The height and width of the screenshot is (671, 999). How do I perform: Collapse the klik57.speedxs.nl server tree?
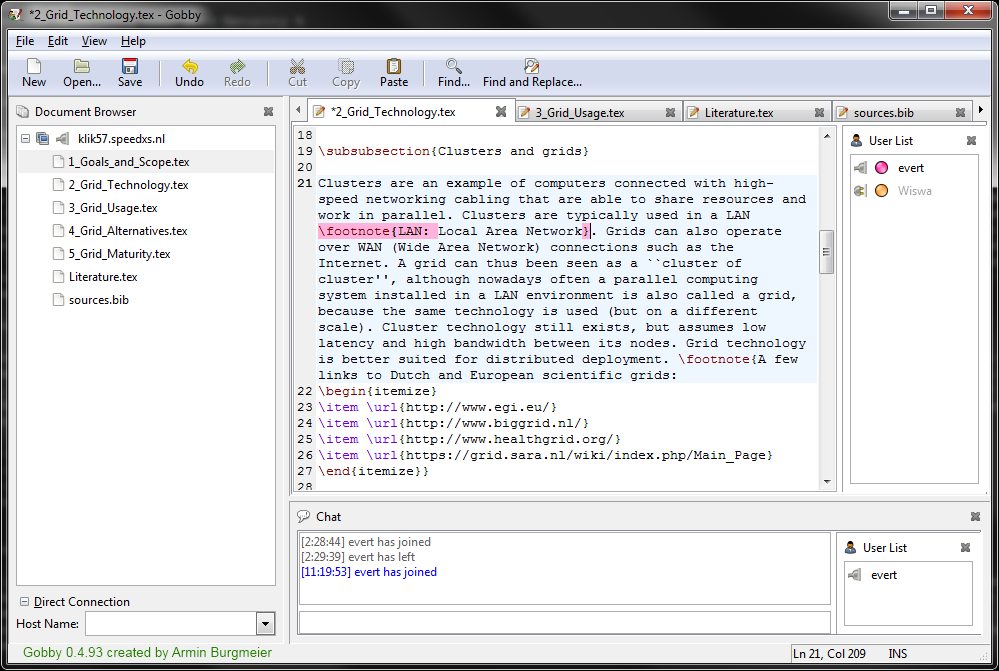[x=25, y=138]
